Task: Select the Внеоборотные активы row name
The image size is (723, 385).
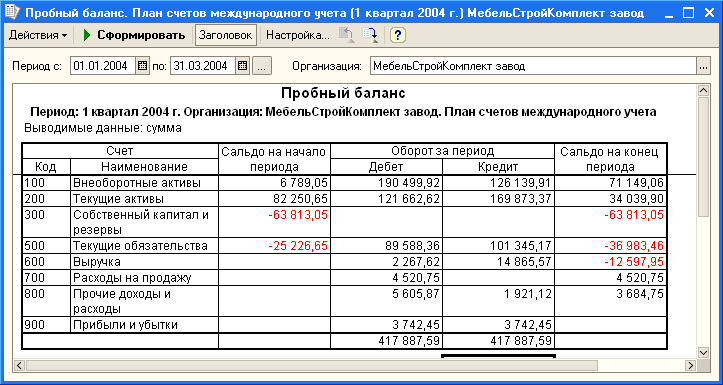Action: (137, 183)
